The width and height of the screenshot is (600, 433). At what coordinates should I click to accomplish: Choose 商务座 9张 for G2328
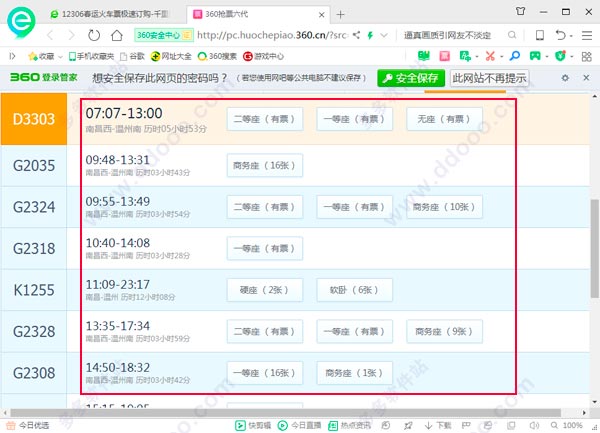(x=444, y=331)
